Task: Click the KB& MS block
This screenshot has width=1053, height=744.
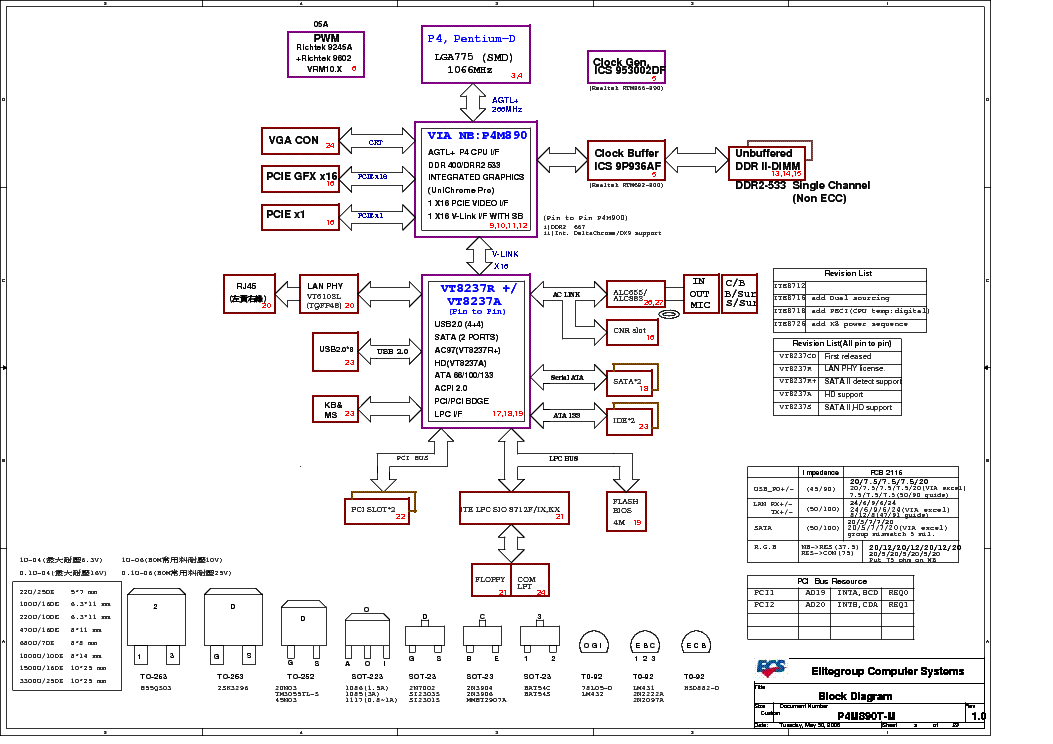Action: (x=335, y=409)
